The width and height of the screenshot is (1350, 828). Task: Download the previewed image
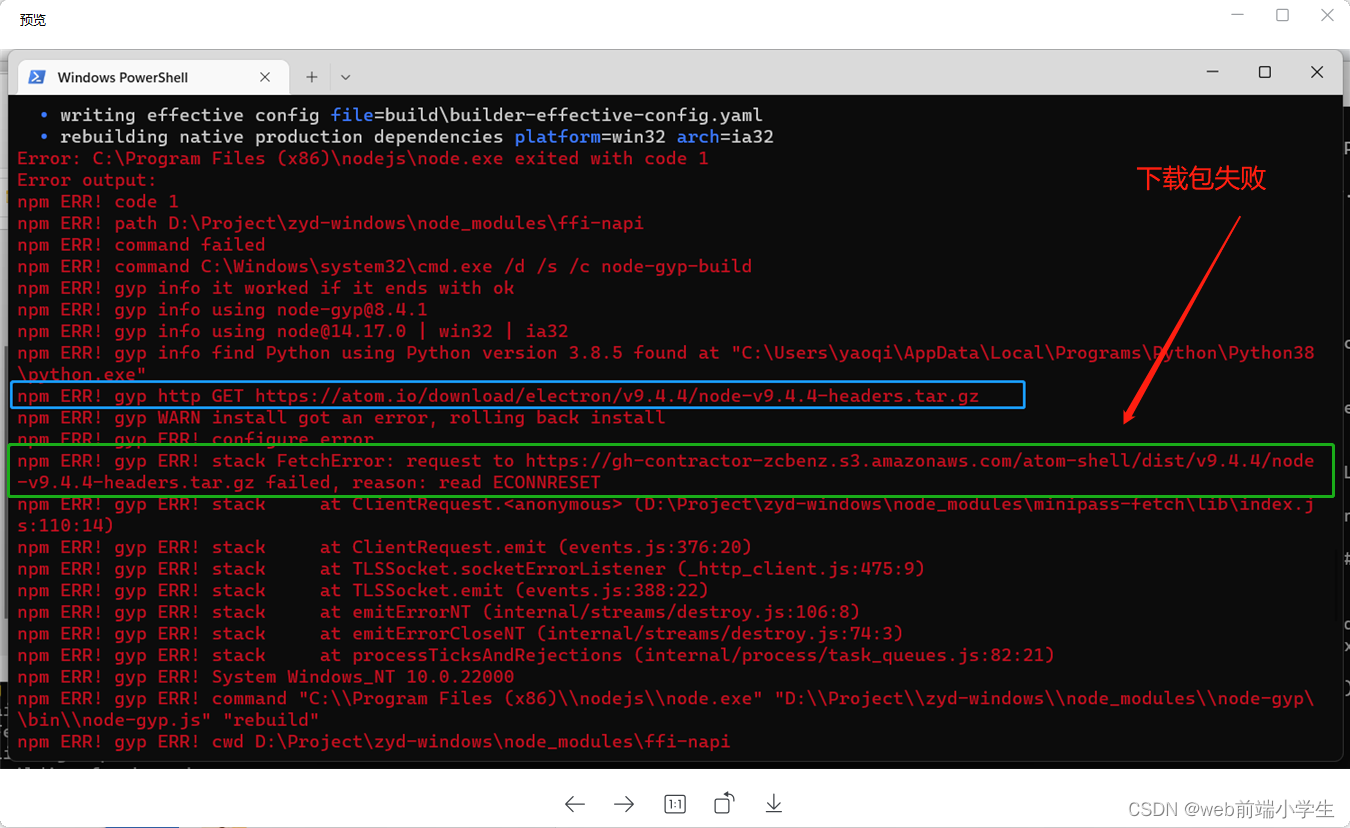coord(774,804)
